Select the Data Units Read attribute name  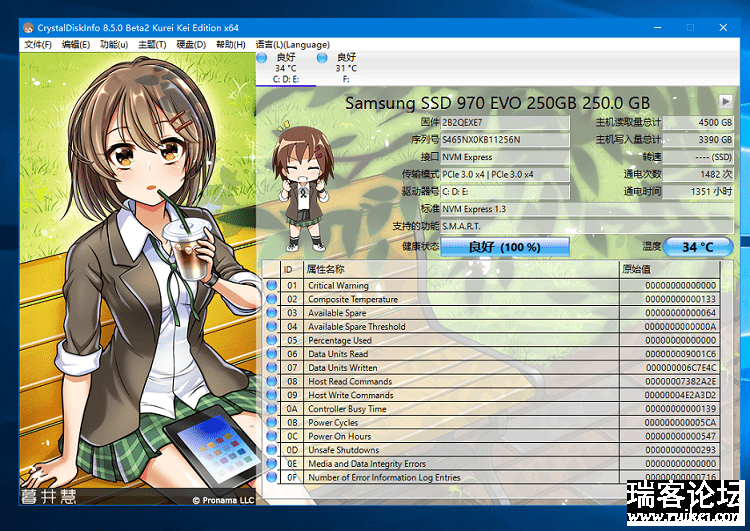tap(338, 354)
